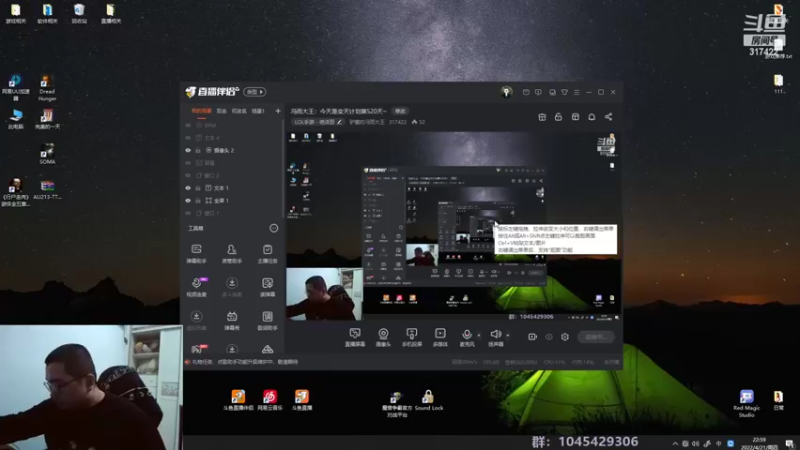800x450 pixels.
Task: Switch mode using pill next to logo
Action: pyautogui.click(x=255, y=92)
